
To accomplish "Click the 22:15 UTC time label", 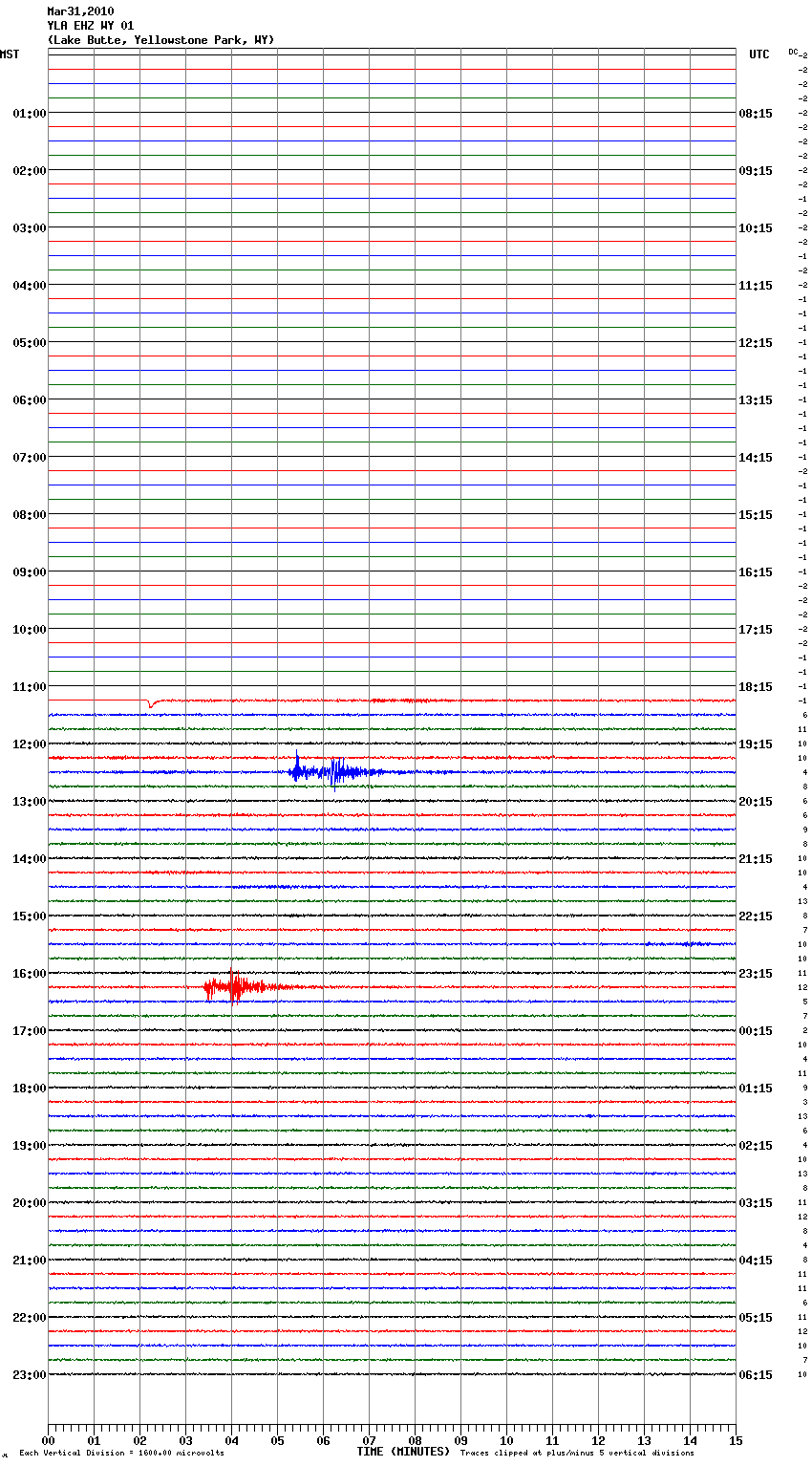I will (x=756, y=916).
